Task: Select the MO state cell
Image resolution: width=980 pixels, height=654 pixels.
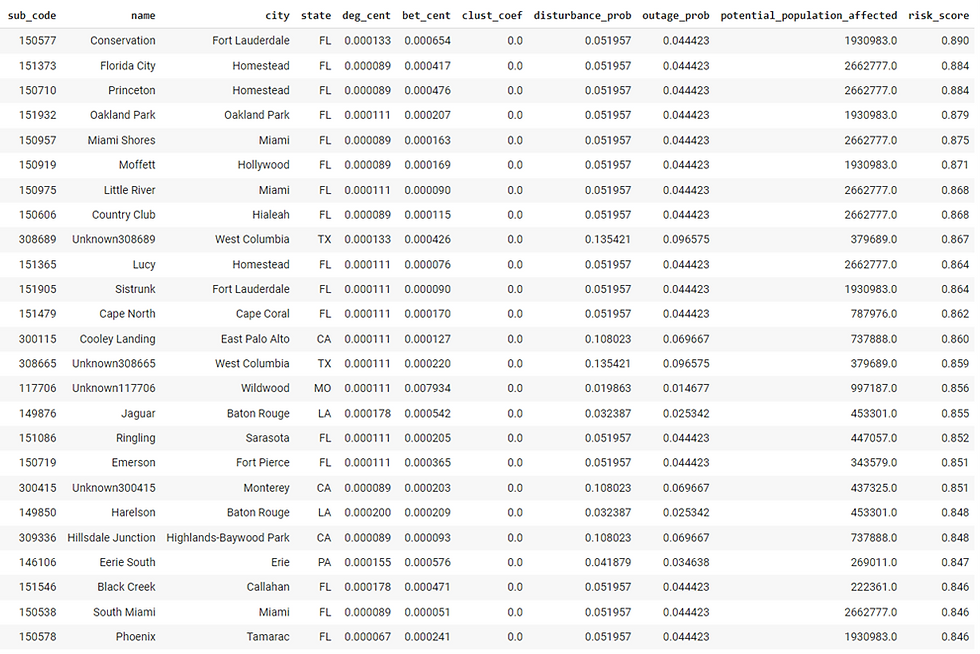Action: coord(322,388)
